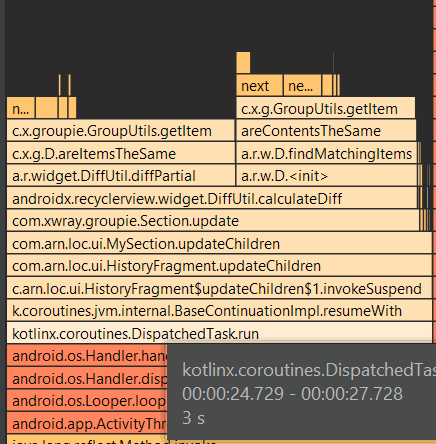Select android.app.ActivityThr frame
The width and height of the screenshot is (436, 444).
coord(87,423)
